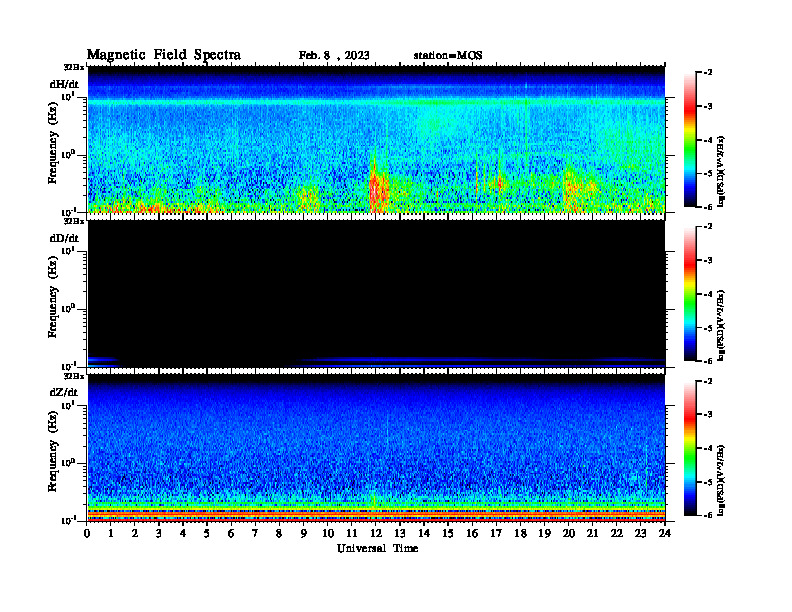Click hour "13" on the Universal Time axis
Image resolution: width=792 pixels, height=612 pixels.
(400, 533)
